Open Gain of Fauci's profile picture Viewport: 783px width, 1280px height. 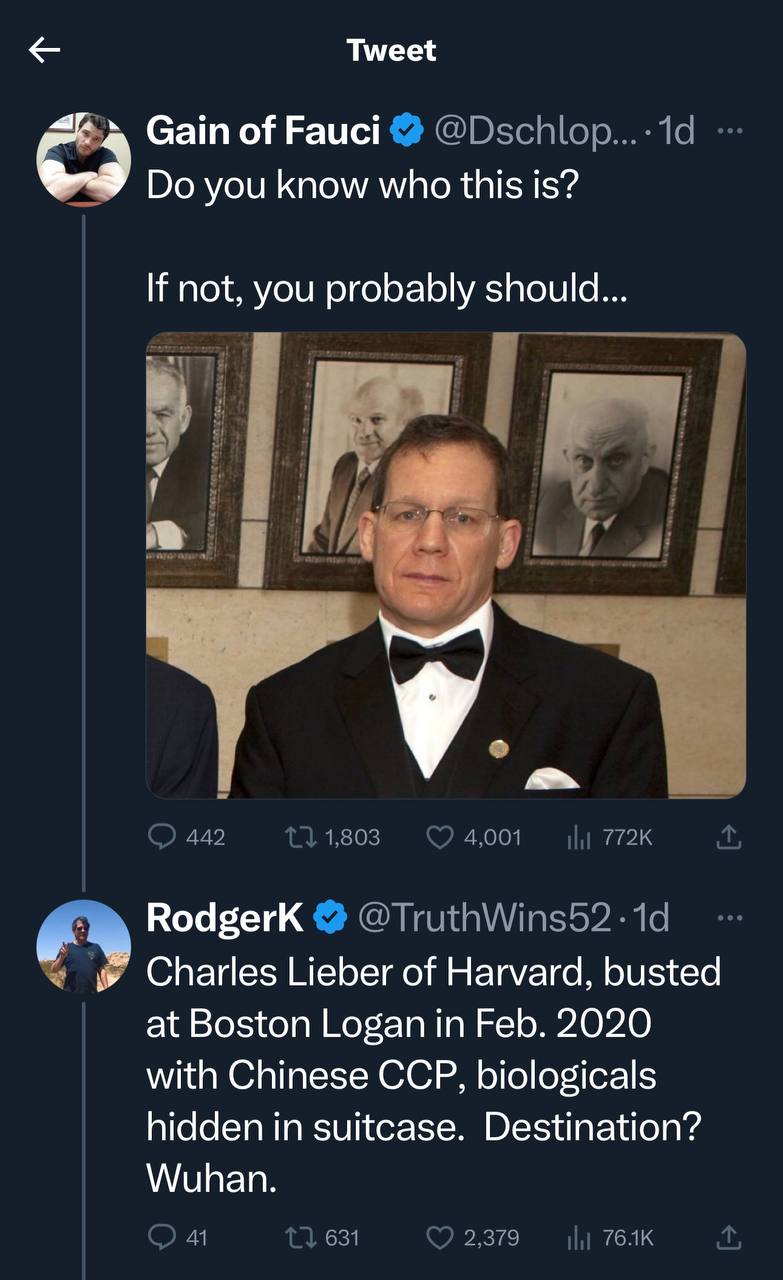coord(84,158)
